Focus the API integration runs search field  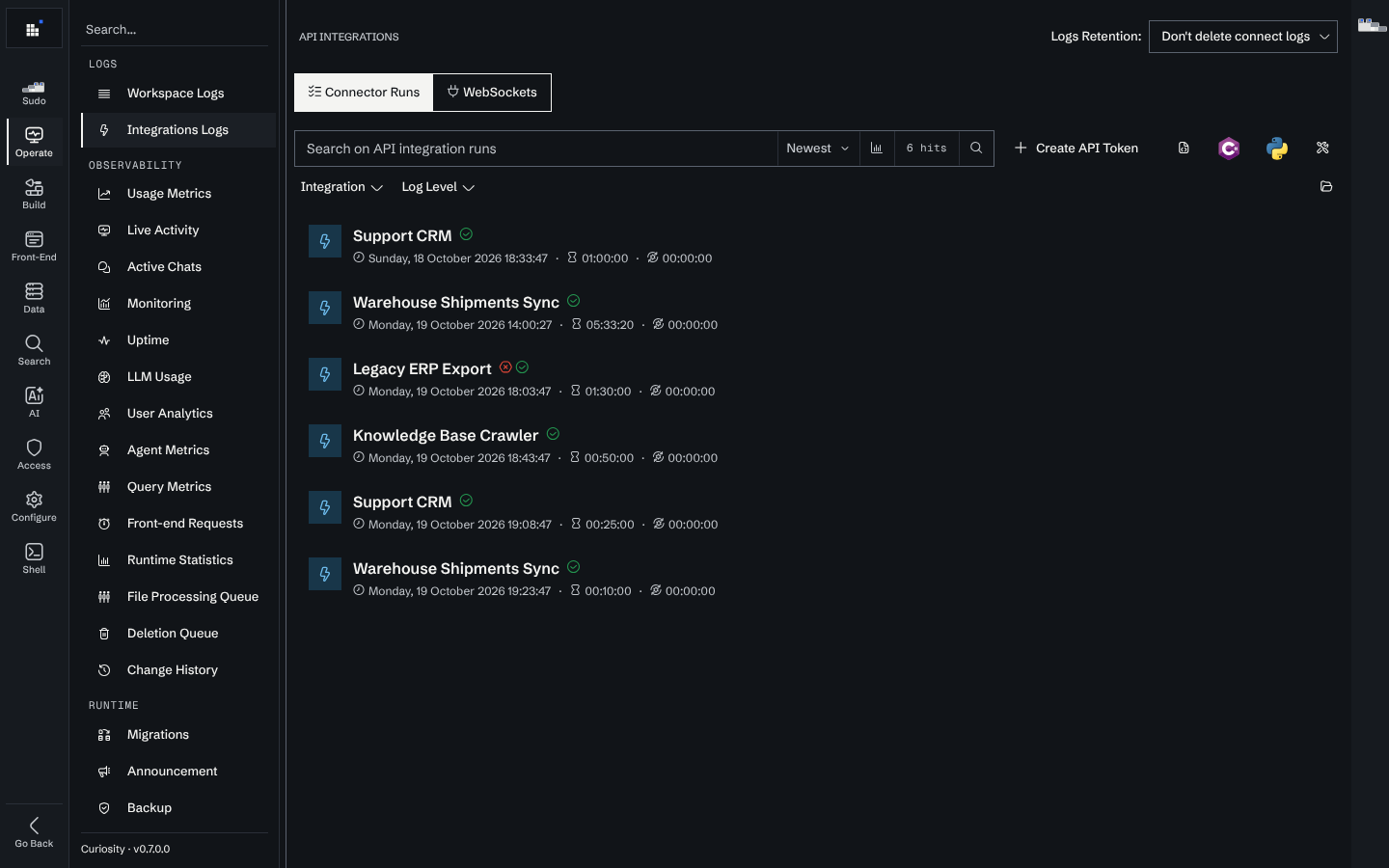[536, 149]
